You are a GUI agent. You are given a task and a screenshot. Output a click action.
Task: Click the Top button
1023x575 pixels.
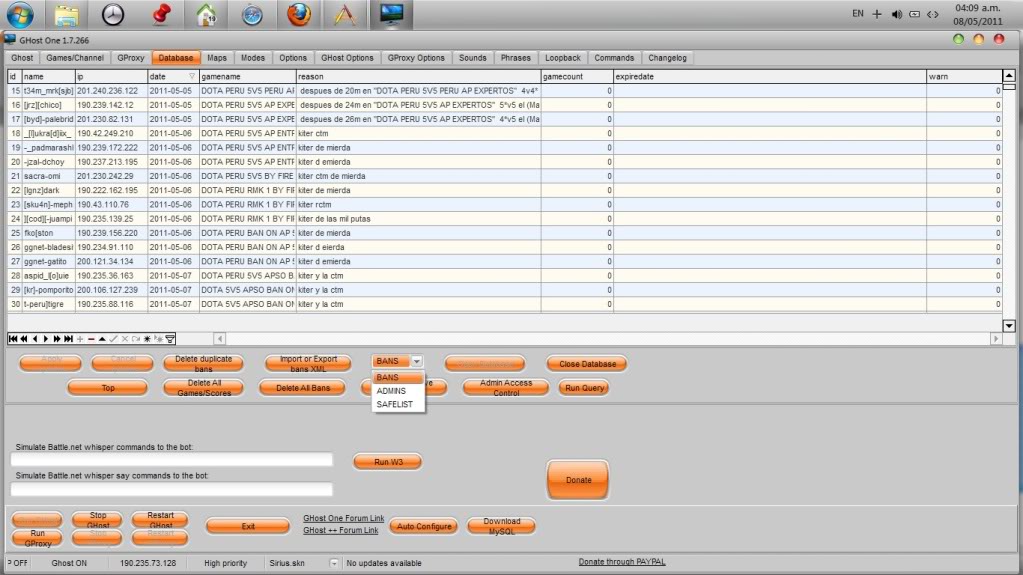pyautogui.click(x=108, y=388)
